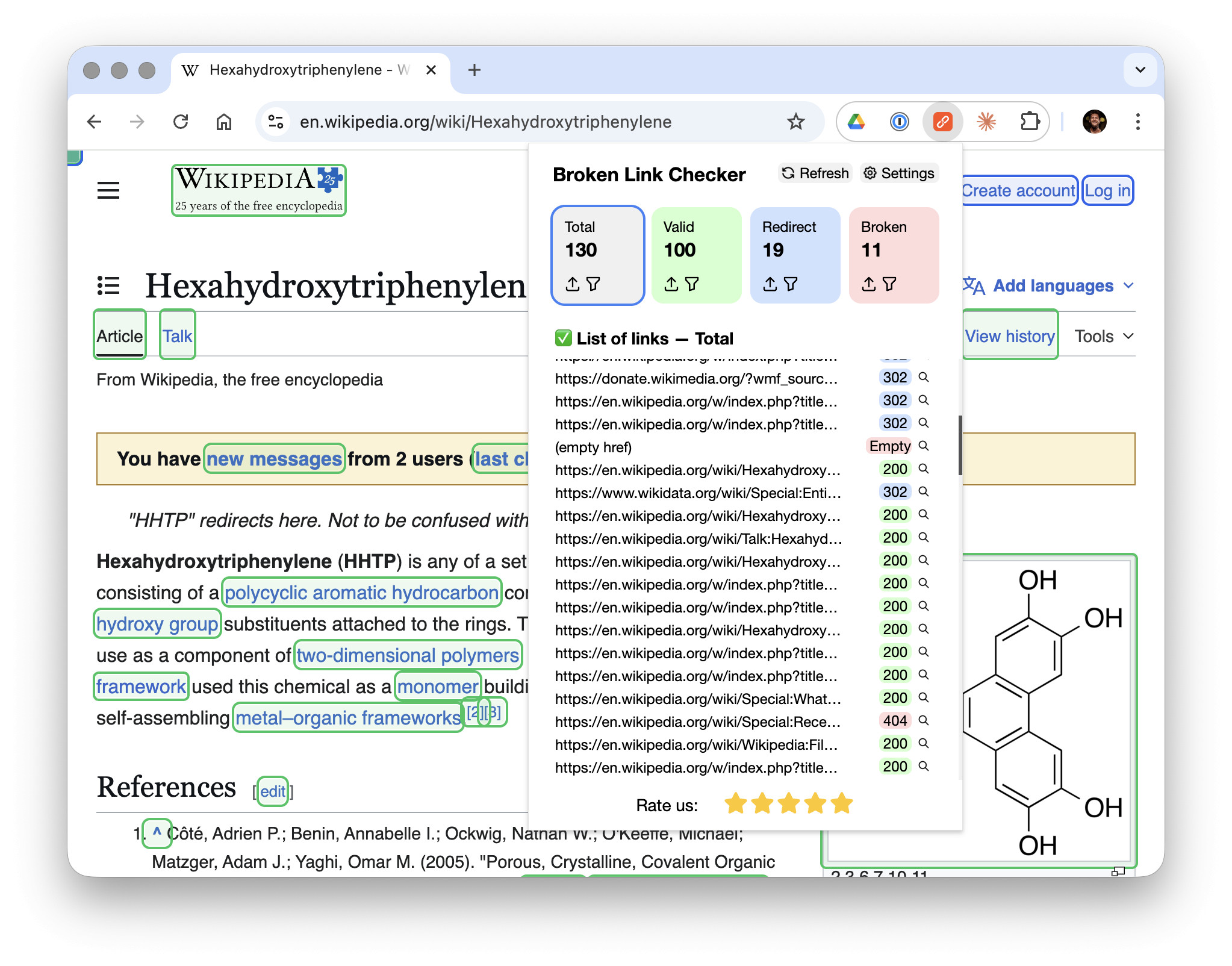1232x966 pixels.
Task: Open the hexahydroxytriphenylene structure image
Action: coord(1047,711)
